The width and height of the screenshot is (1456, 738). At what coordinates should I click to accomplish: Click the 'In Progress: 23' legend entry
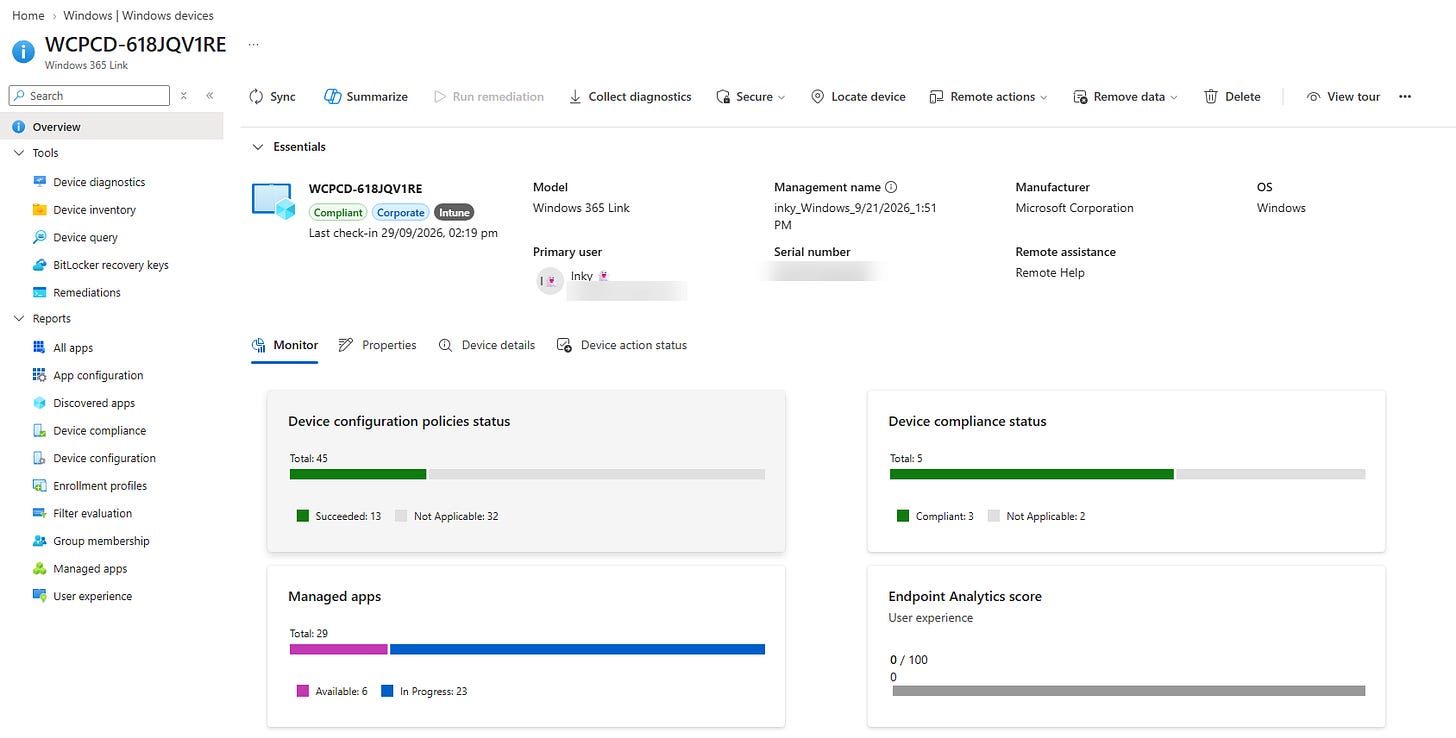[x=424, y=691]
